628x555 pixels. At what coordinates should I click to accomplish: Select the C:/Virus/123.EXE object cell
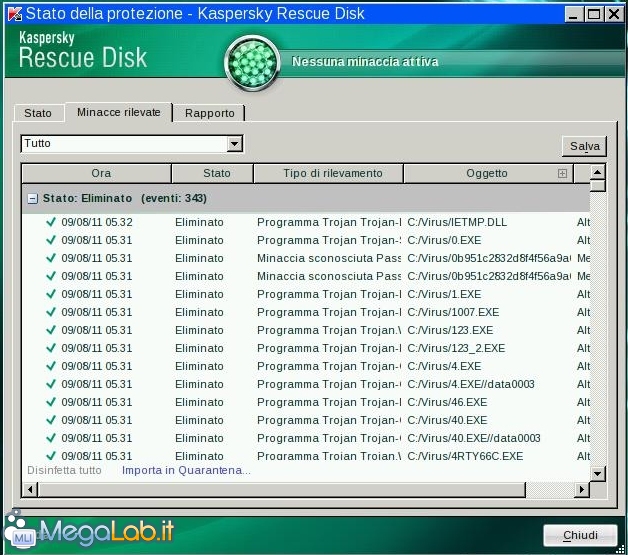(450, 330)
